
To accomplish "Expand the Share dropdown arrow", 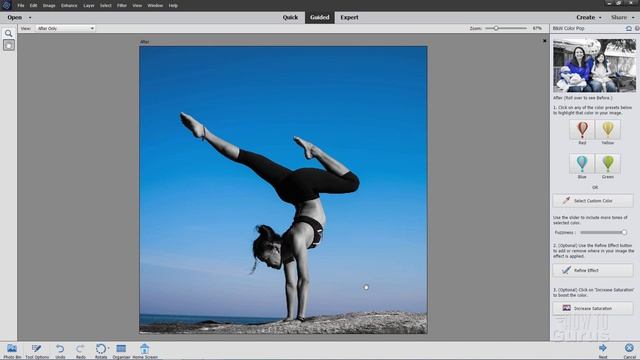I will (x=633, y=18).
